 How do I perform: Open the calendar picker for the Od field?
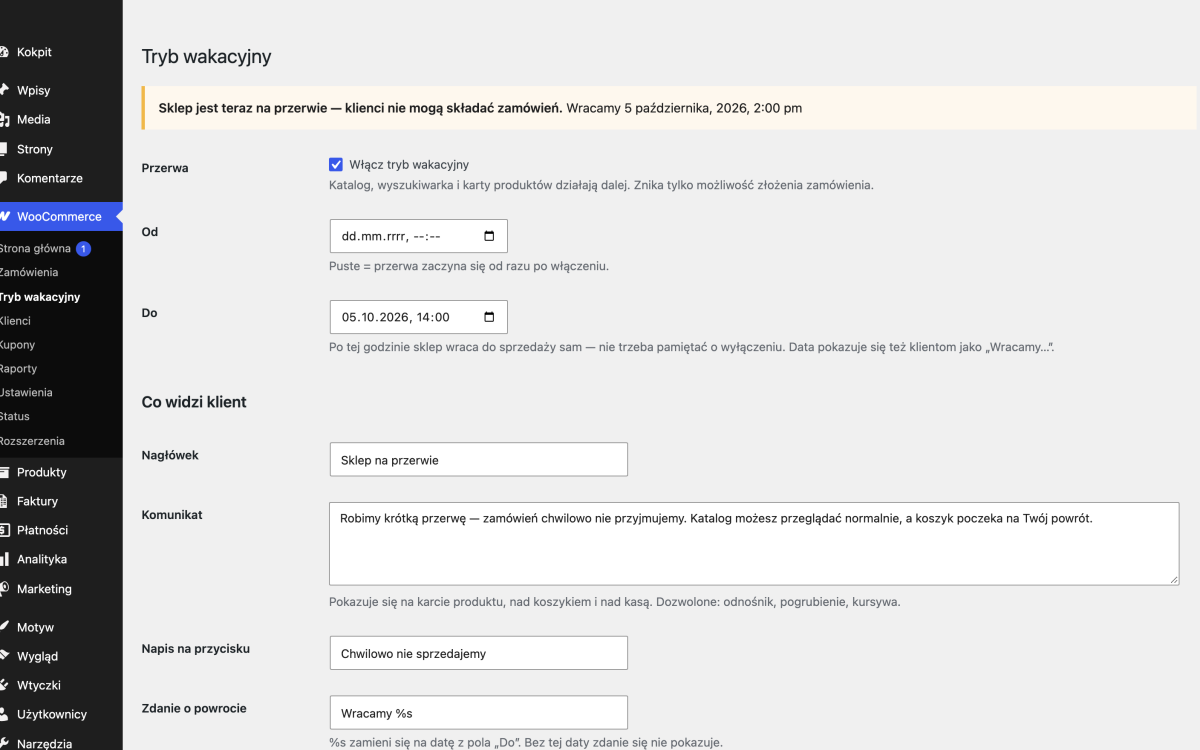pyautogui.click(x=489, y=236)
